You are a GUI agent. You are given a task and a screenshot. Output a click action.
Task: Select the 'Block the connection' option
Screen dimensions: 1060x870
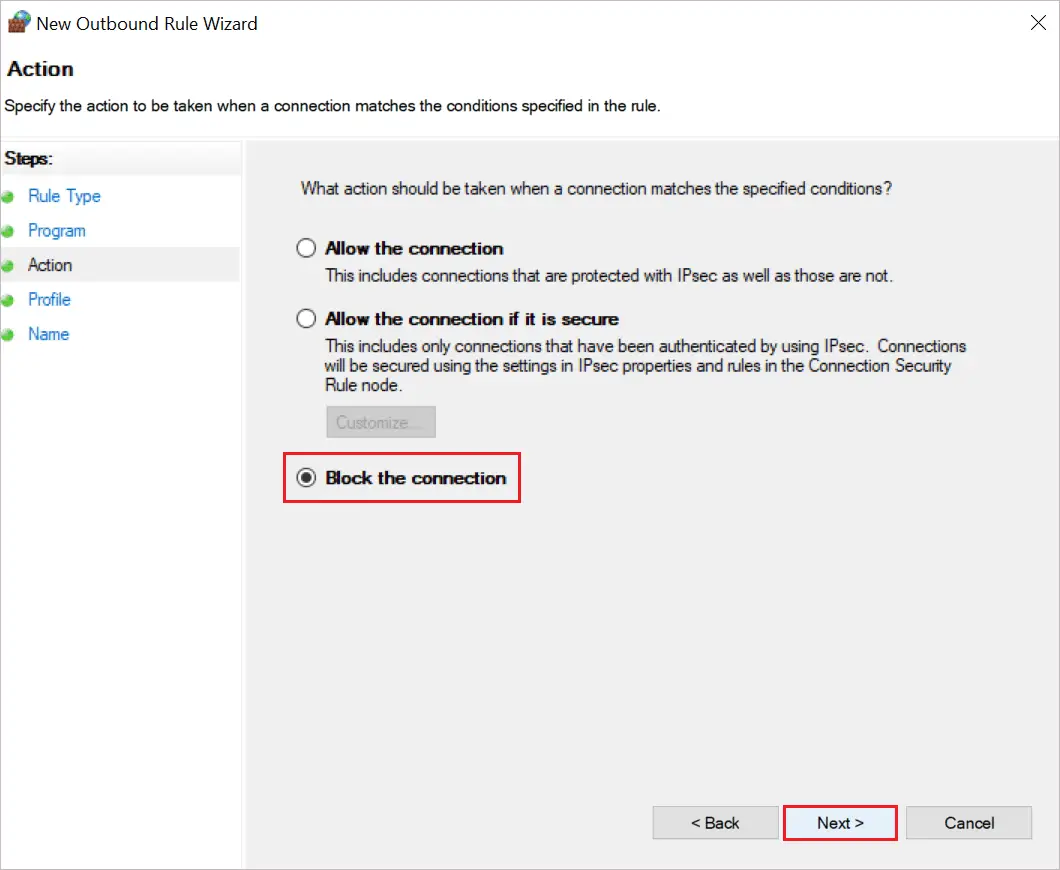pos(307,478)
